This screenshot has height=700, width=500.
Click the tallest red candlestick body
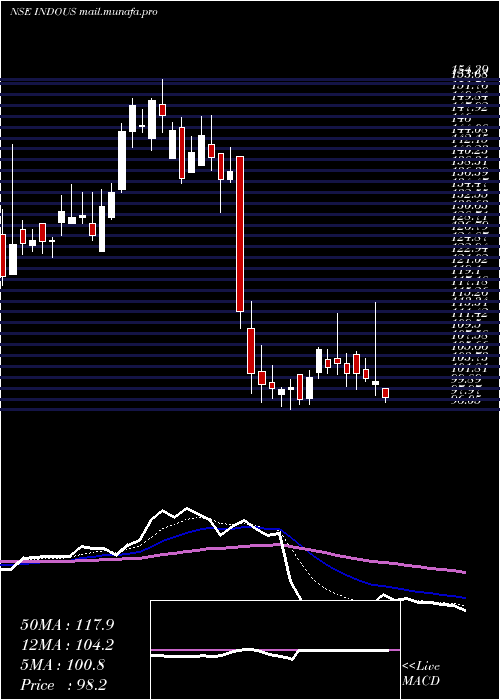click(240, 234)
